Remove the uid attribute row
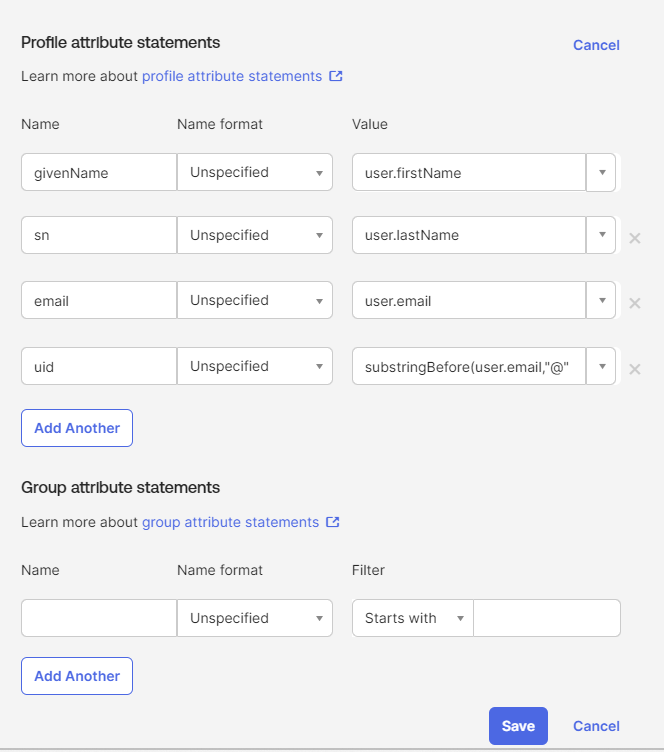This screenshot has height=752, width=664. click(x=635, y=369)
